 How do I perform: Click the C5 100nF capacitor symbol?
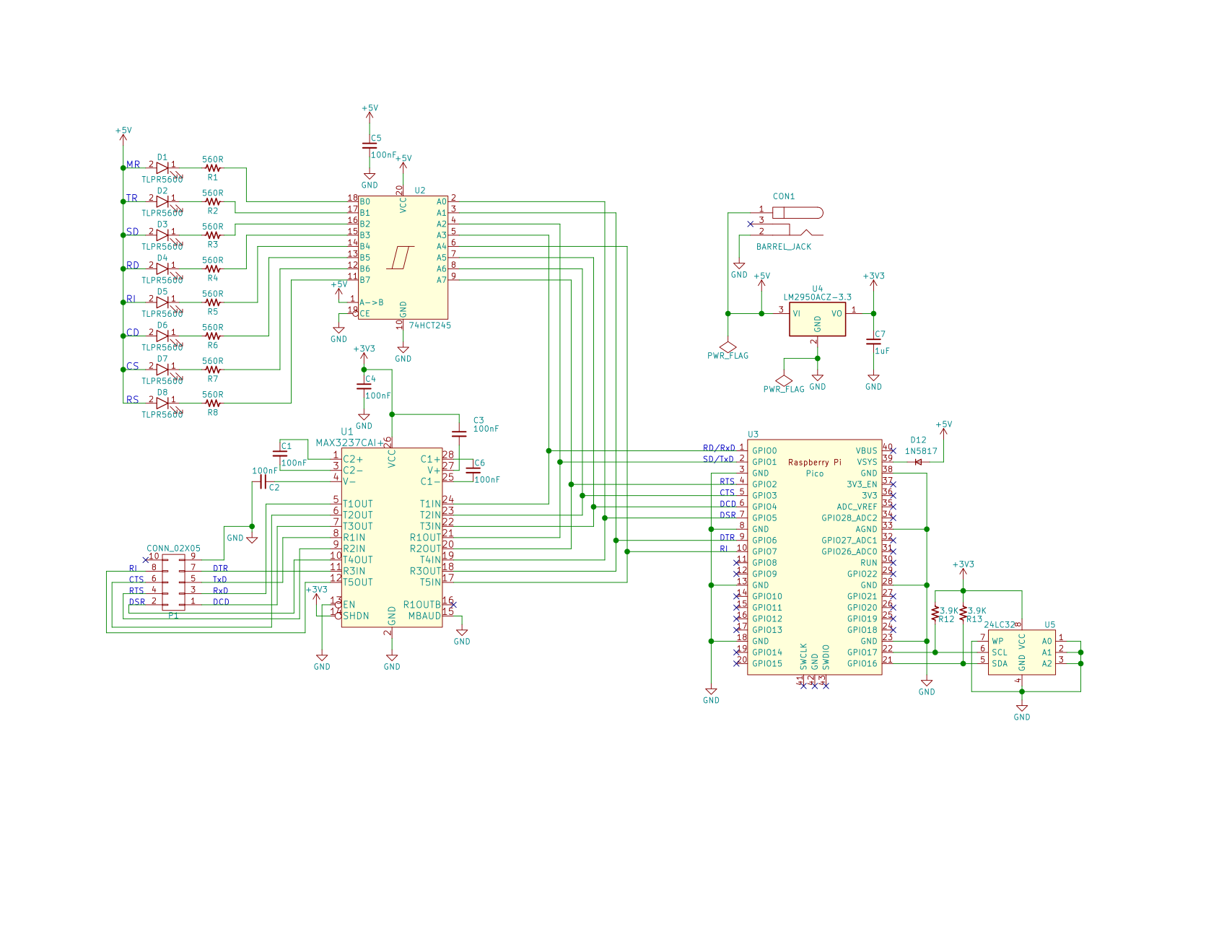point(370,146)
